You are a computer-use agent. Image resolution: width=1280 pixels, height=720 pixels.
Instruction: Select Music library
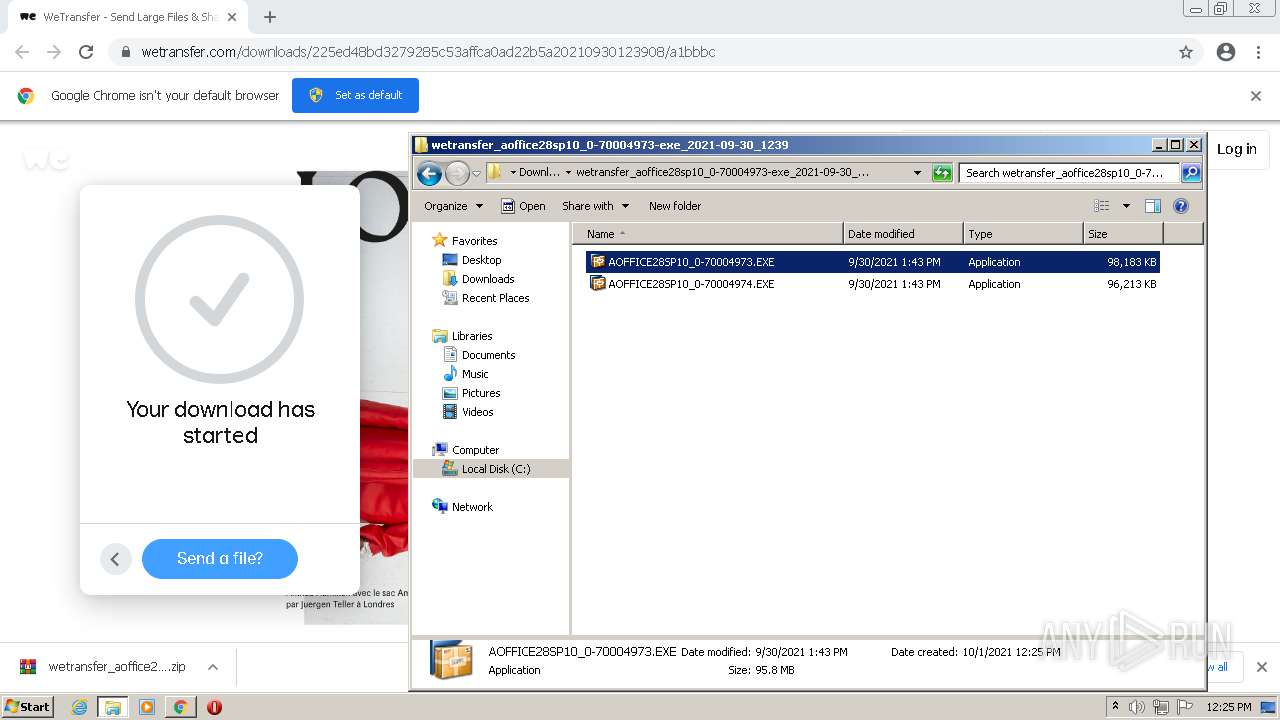click(475, 374)
